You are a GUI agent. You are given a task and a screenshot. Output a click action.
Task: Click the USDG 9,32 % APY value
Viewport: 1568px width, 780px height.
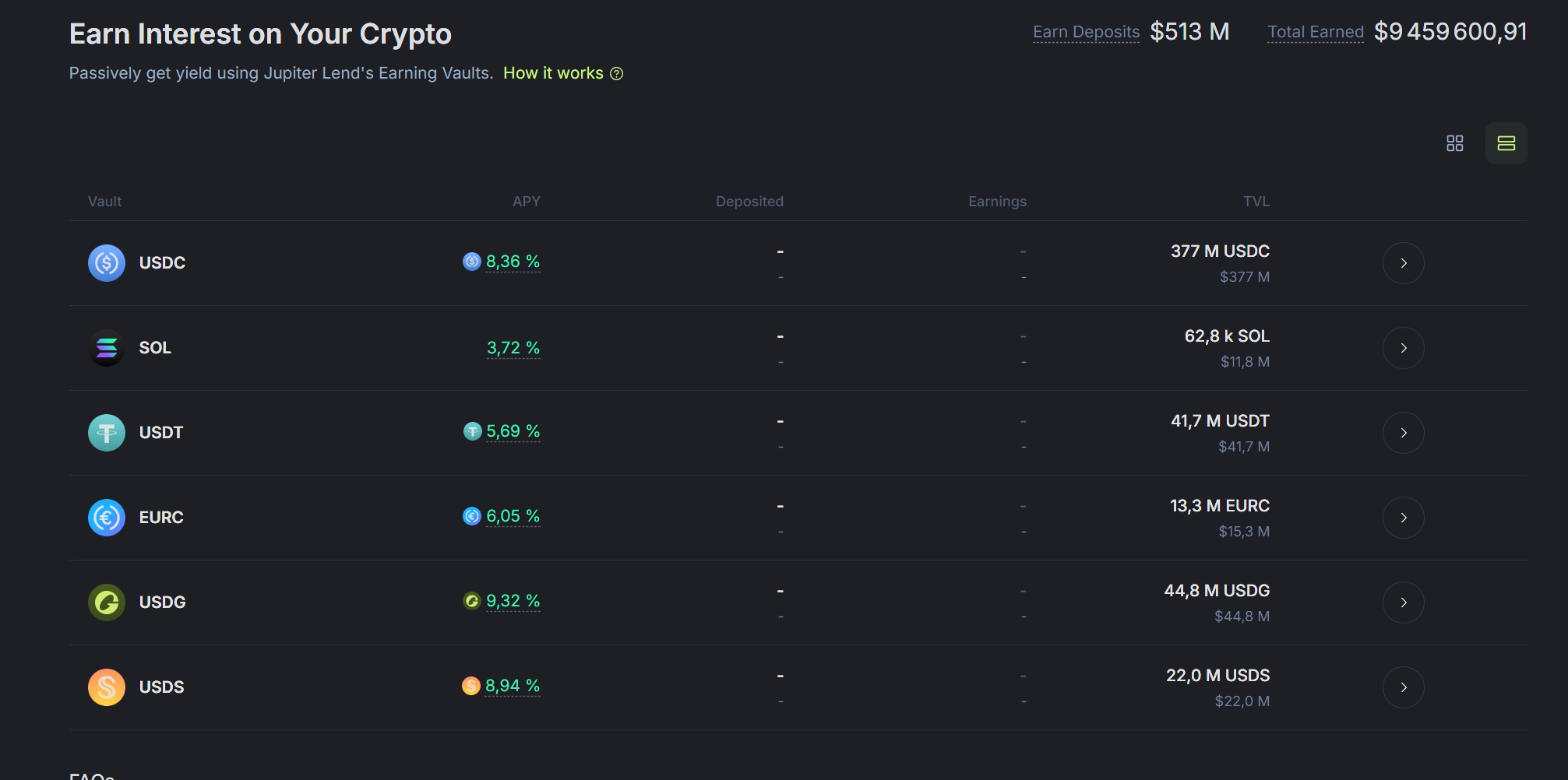click(x=513, y=601)
